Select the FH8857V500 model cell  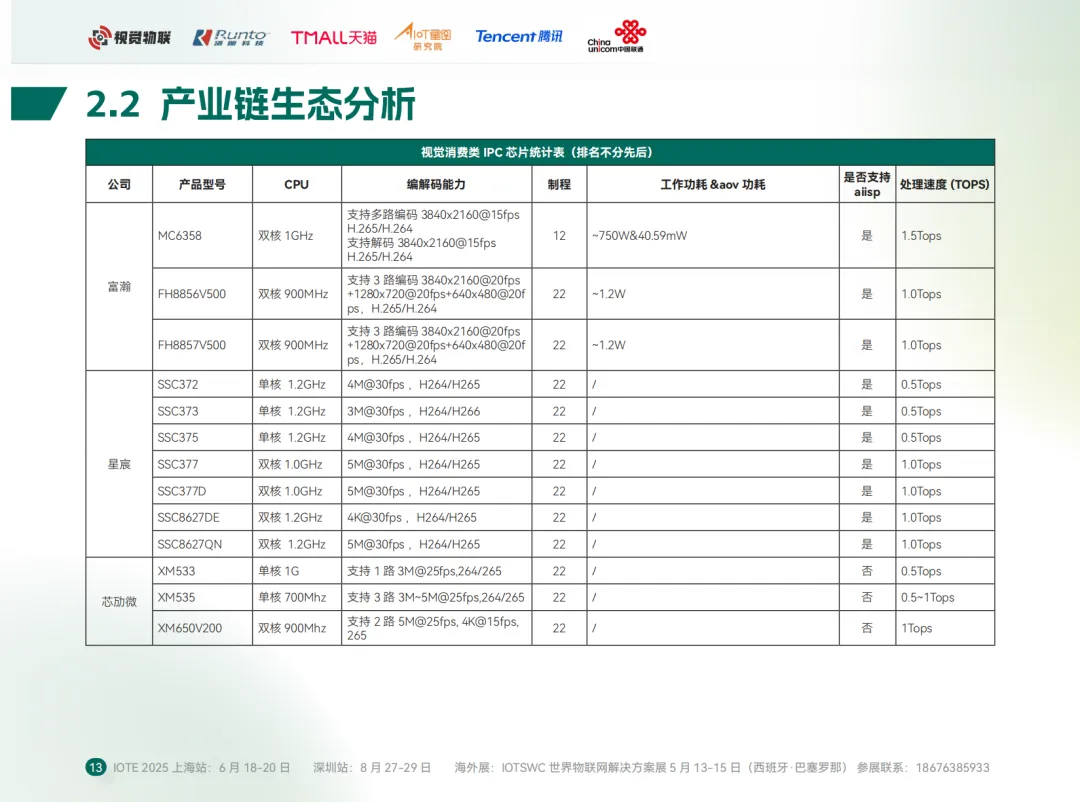(202, 345)
